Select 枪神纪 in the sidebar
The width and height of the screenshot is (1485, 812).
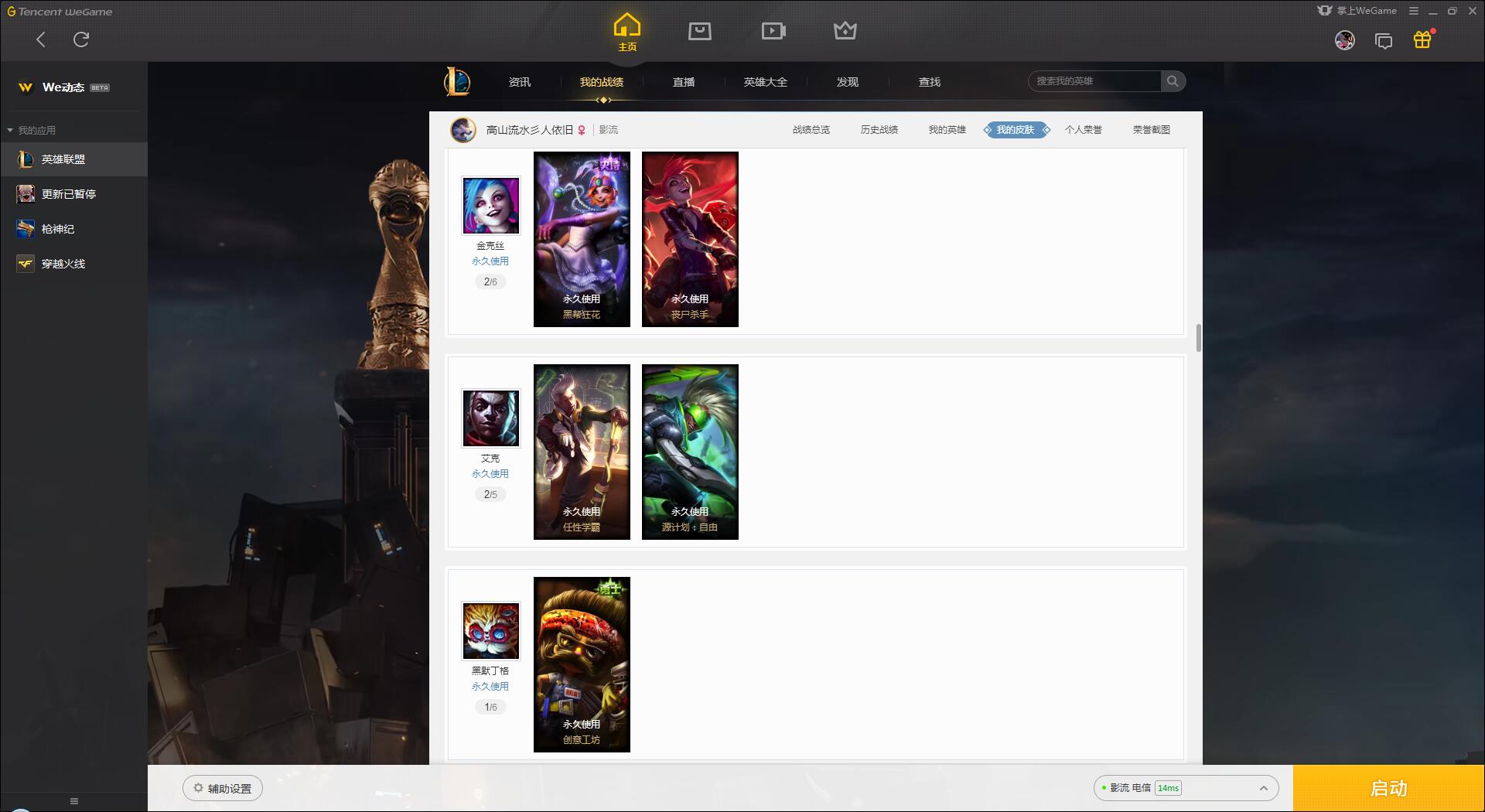[x=73, y=229]
